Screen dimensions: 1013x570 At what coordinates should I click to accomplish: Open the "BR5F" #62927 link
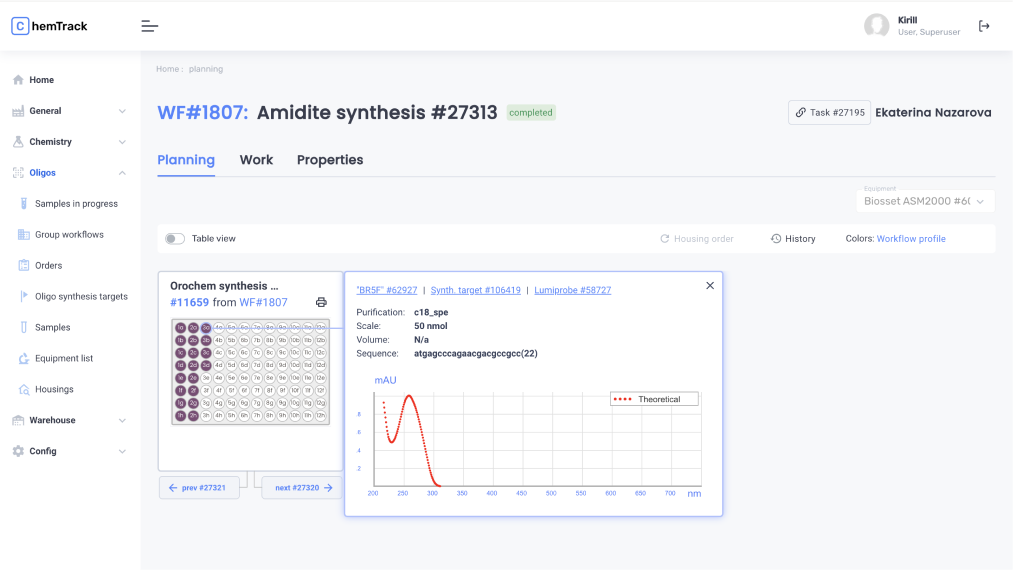coord(387,290)
